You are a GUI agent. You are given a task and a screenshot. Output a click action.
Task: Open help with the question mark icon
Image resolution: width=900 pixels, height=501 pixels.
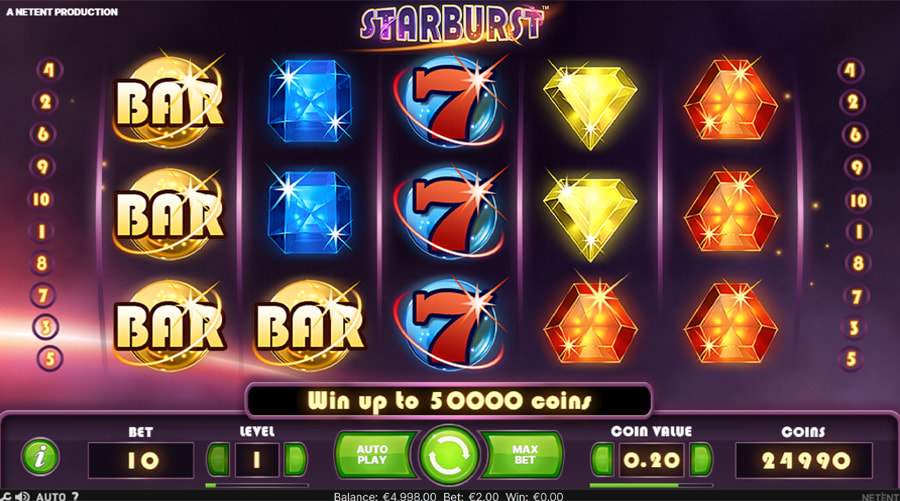pos(75,496)
